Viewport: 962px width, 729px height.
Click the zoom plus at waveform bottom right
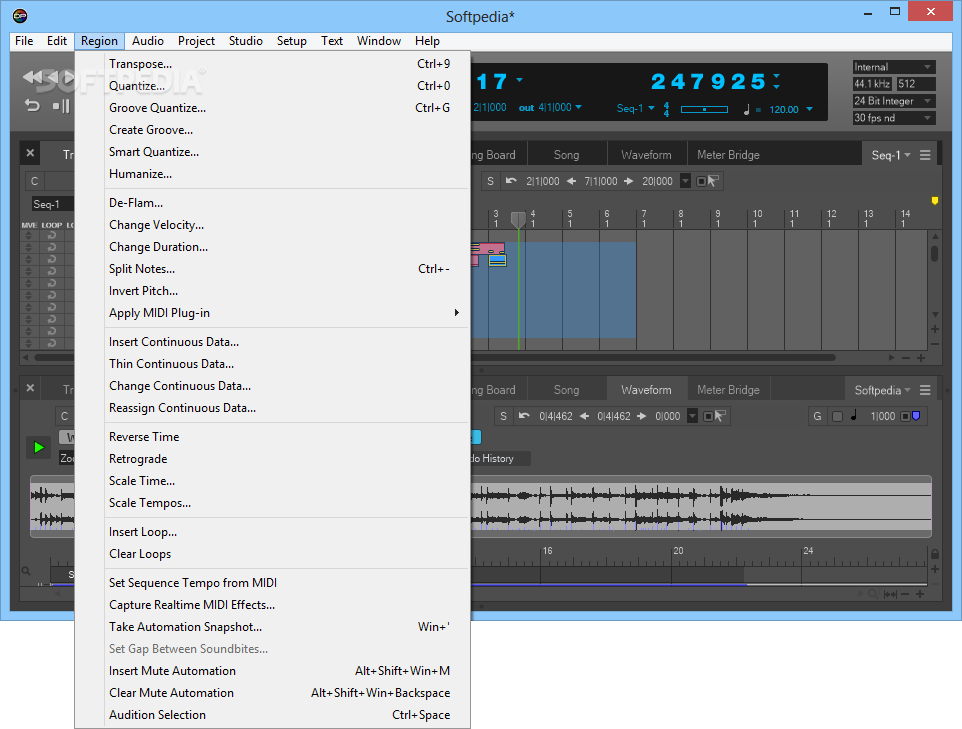920,594
